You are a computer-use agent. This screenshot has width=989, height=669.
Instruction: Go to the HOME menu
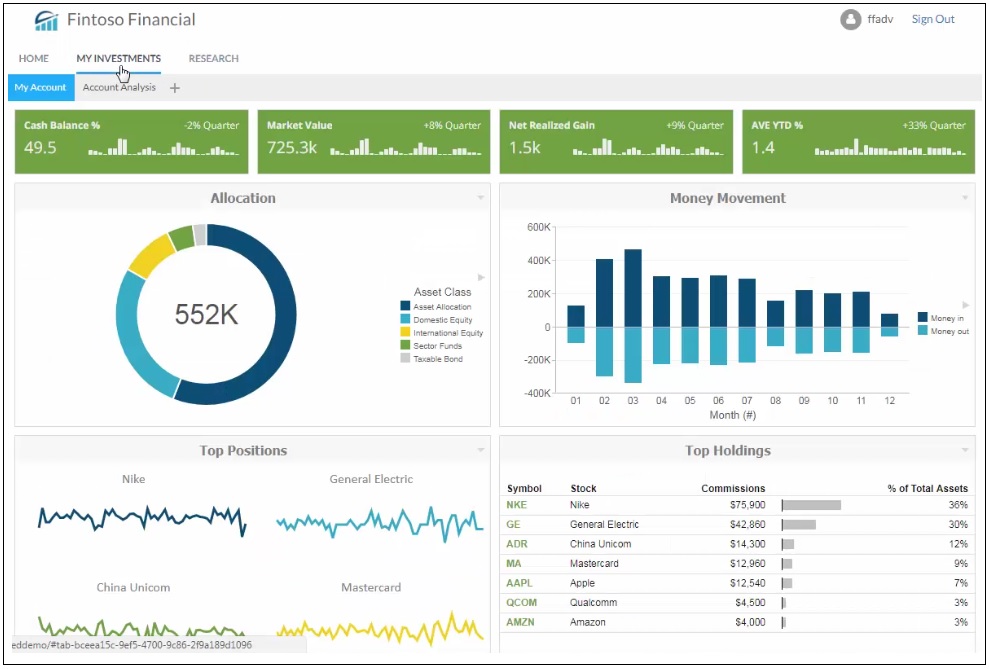pyautogui.click(x=33, y=59)
